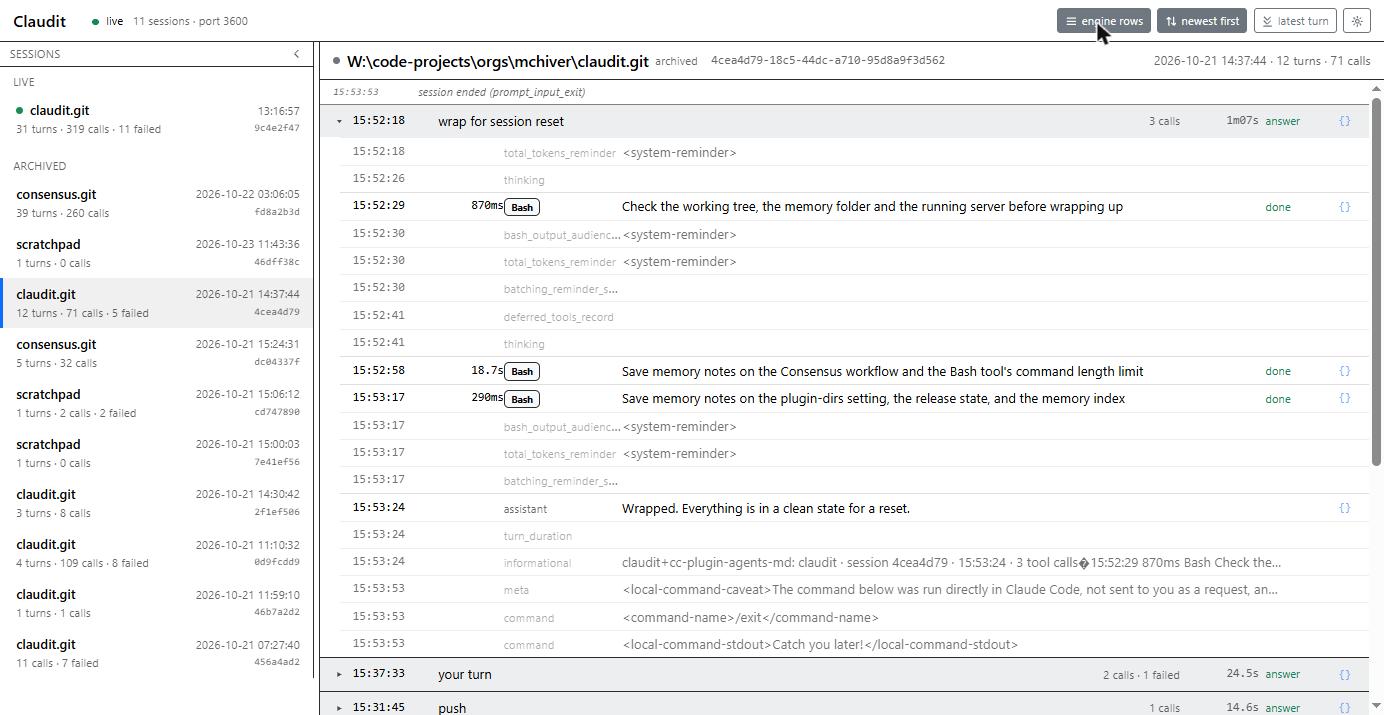Click the Claudit app title
Viewport: 1384px width, 715px height.
coord(40,21)
